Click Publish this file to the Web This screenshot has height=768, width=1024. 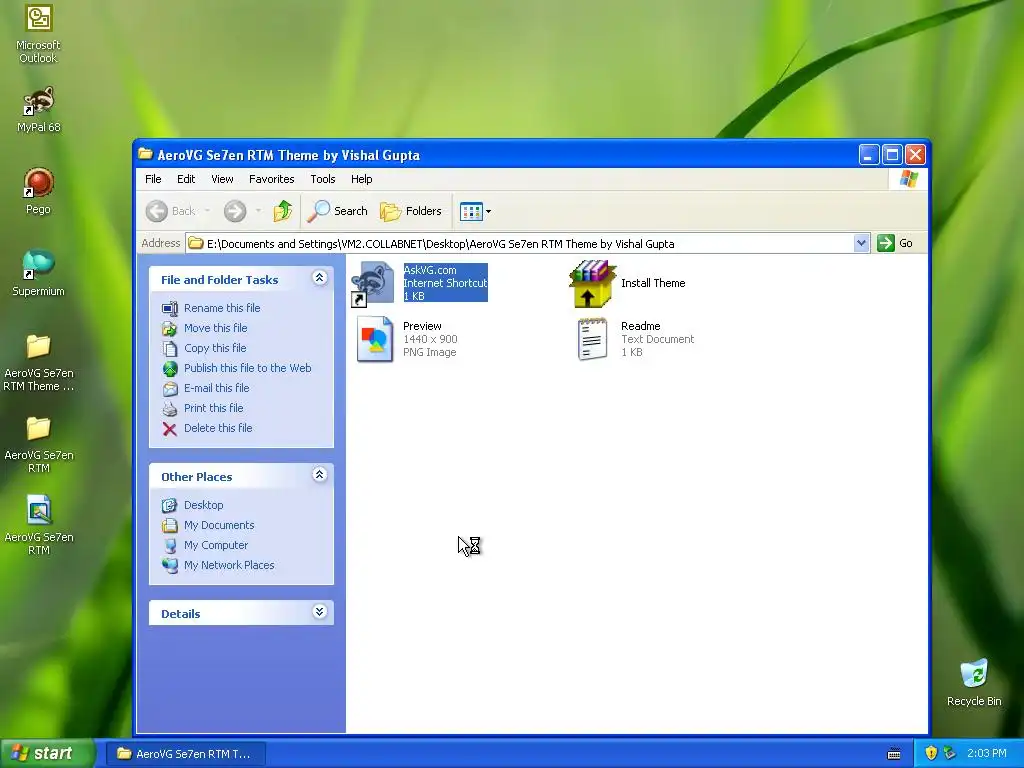click(248, 368)
